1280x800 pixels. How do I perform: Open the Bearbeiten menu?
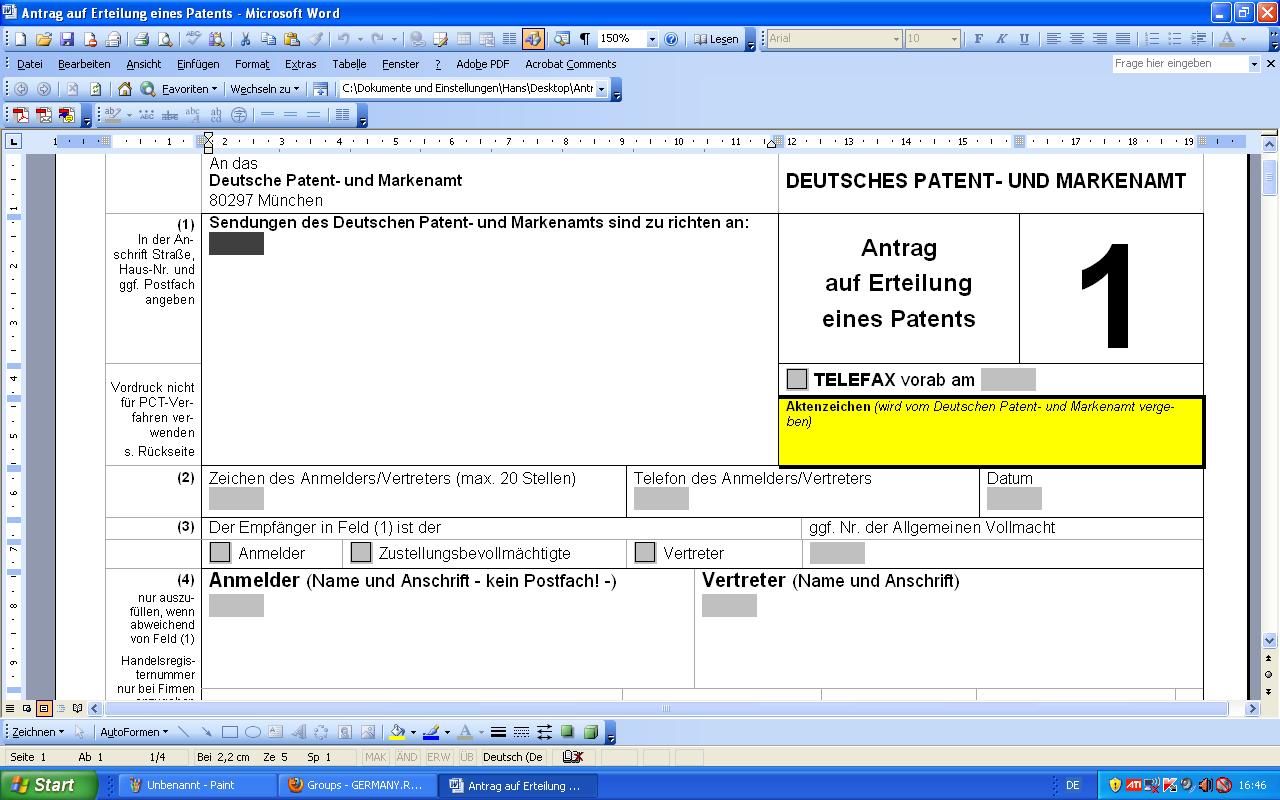click(84, 64)
